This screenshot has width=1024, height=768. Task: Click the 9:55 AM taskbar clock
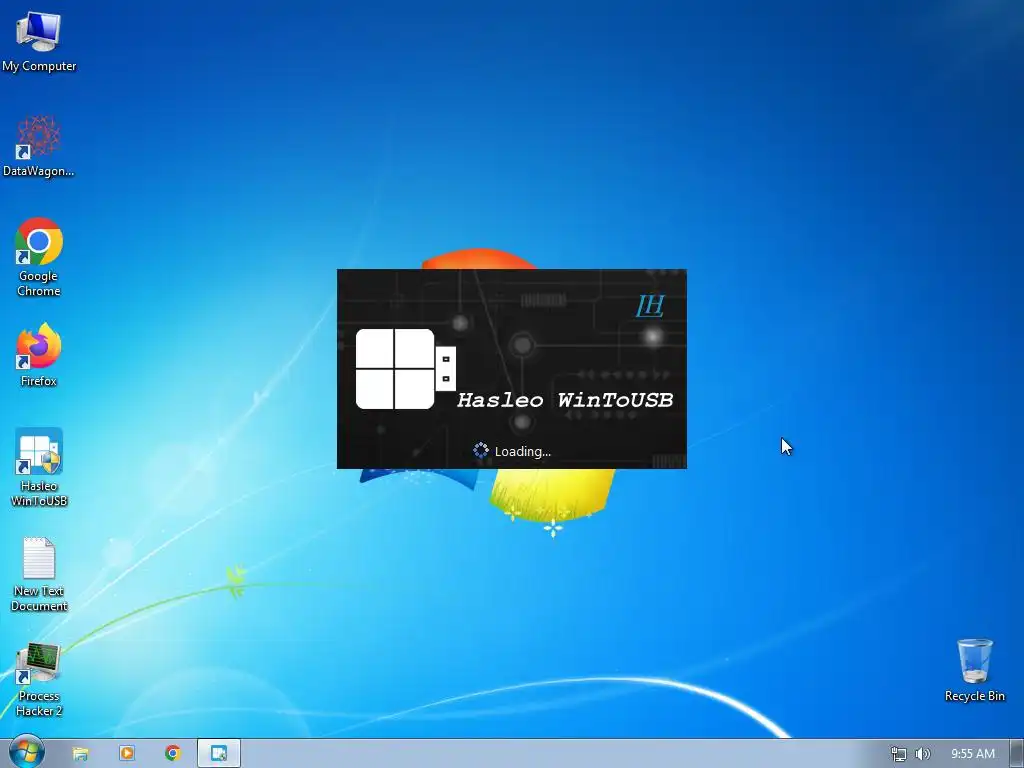[x=972, y=754]
